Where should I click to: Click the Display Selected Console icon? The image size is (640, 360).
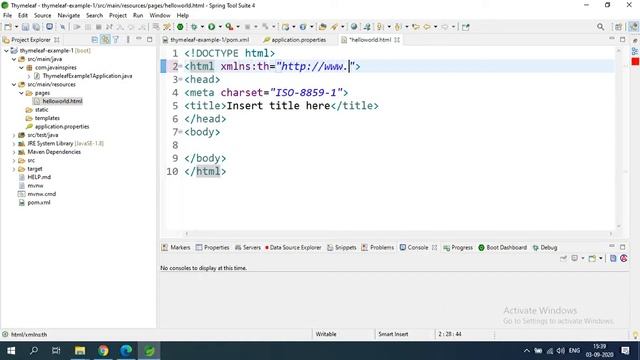pyautogui.click(x=574, y=258)
